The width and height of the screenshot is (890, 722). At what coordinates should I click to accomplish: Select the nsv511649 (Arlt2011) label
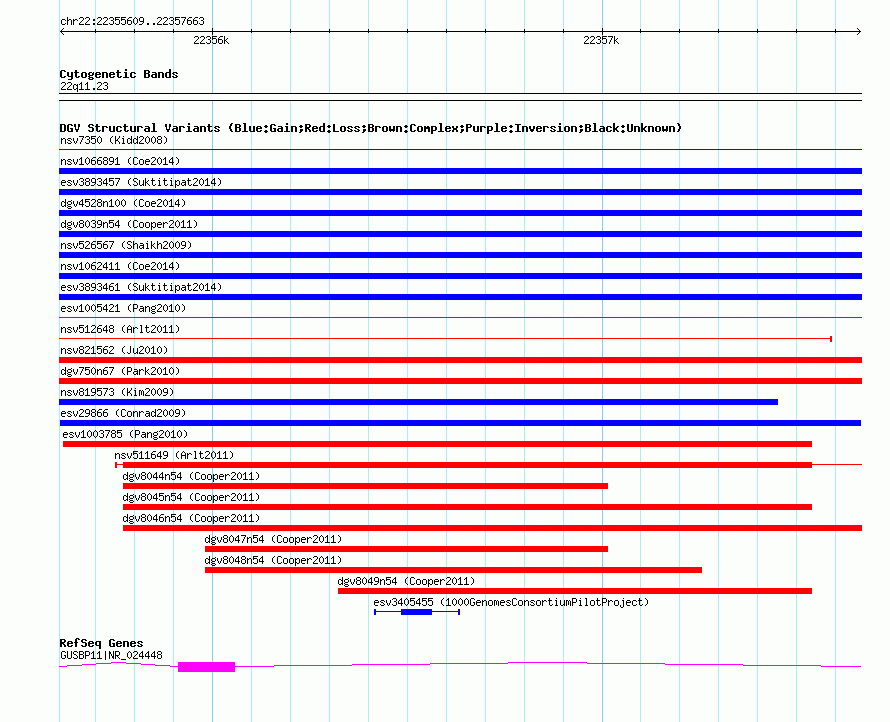coord(174,455)
